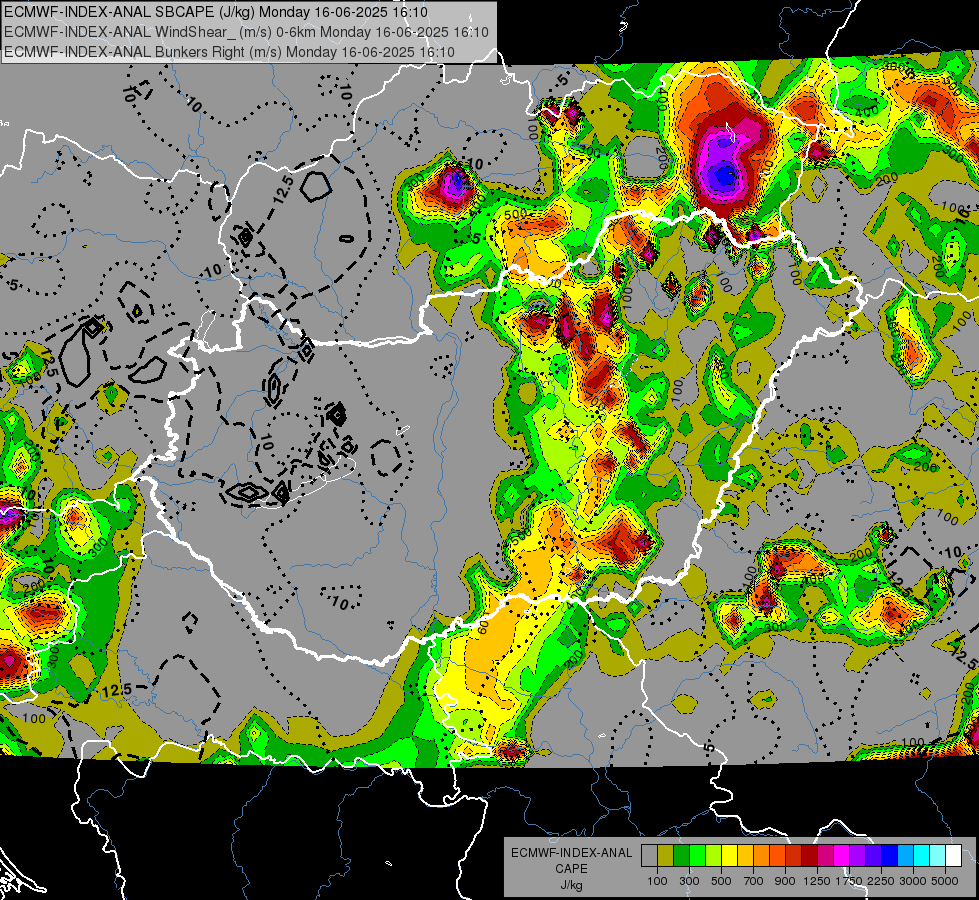This screenshot has height=900, width=979.
Task: Click the olive swatch above the 100 tick
Action: pos(665,856)
